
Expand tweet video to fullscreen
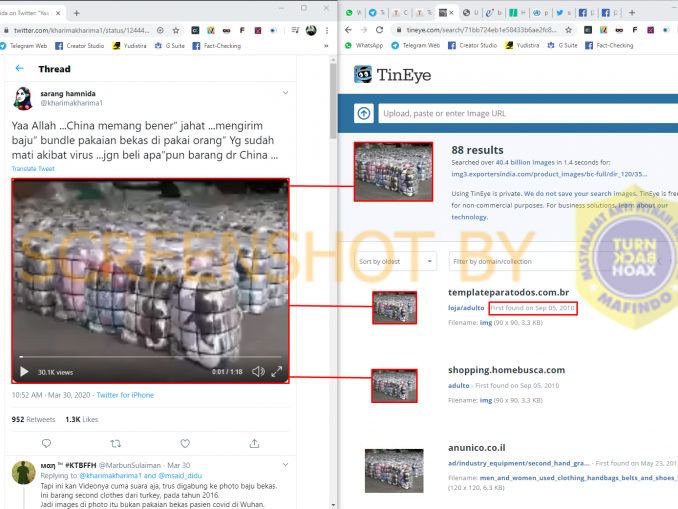click(277, 371)
